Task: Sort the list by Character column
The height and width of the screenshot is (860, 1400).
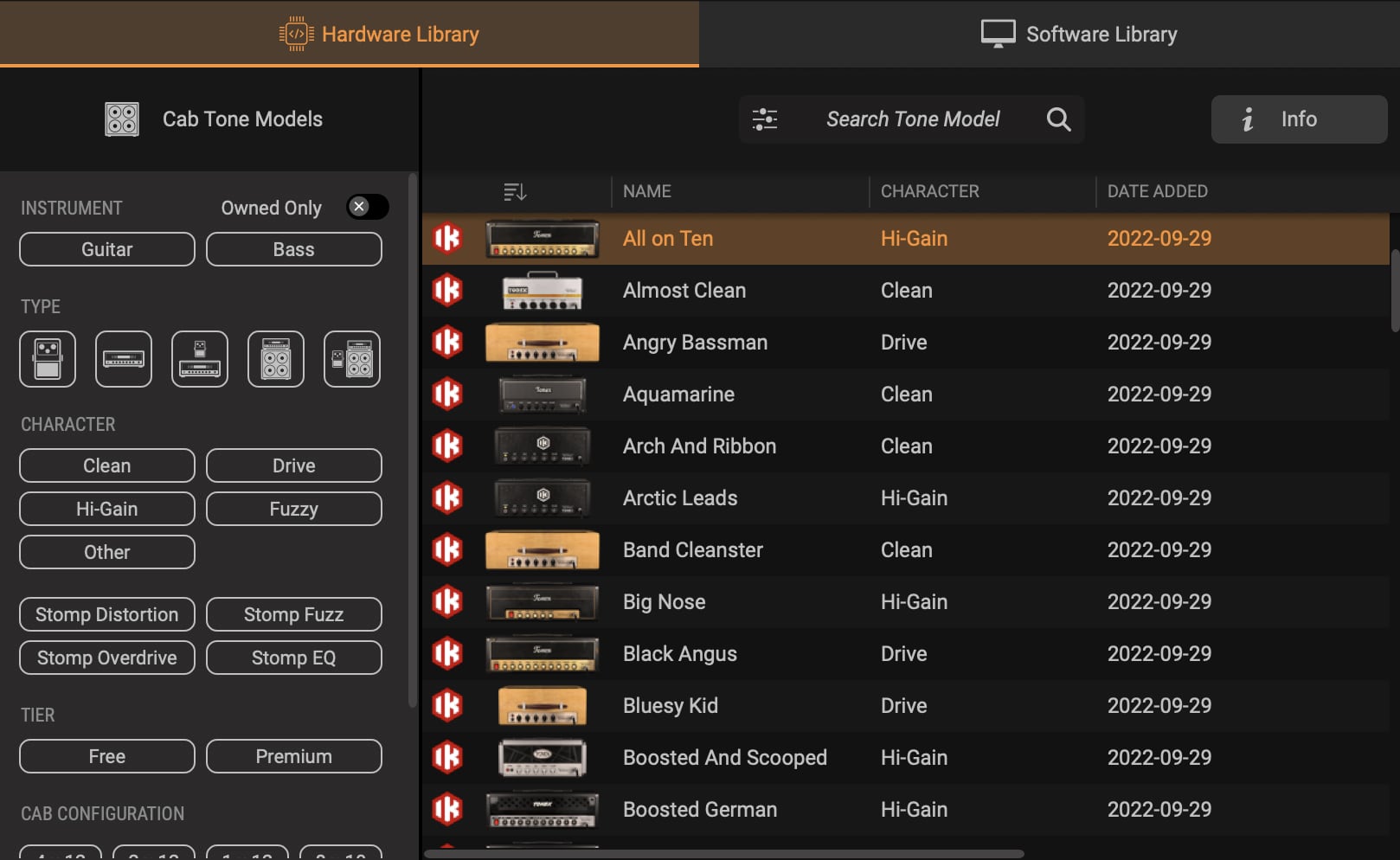Action: click(929, 191)
